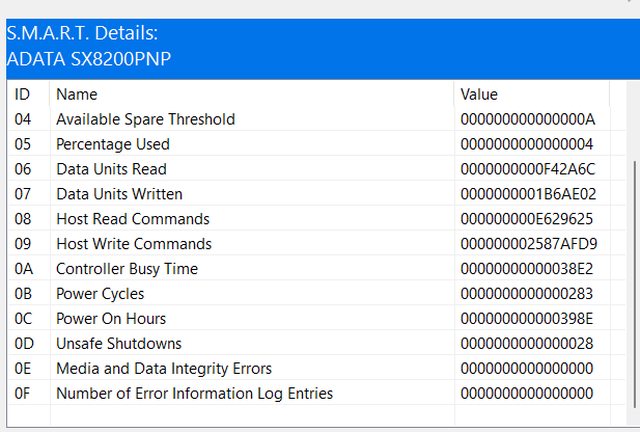Select the Host Write Commands entry
640x432 pixels.
point(134,244)
